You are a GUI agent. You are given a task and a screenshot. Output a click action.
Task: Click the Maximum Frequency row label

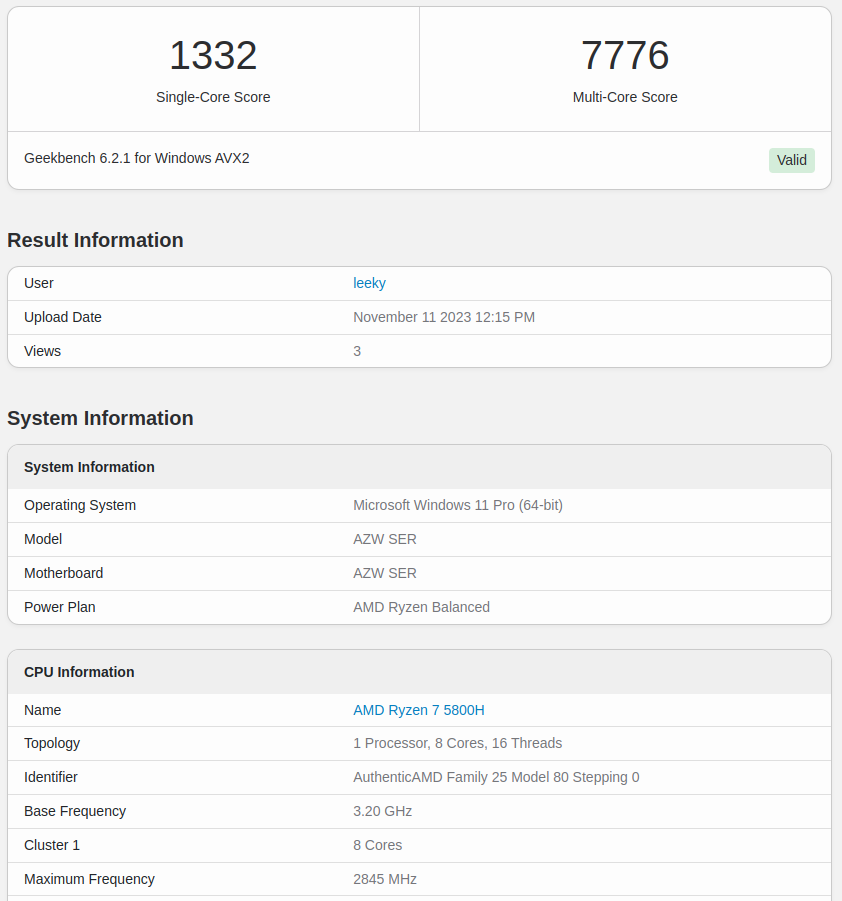89,879
